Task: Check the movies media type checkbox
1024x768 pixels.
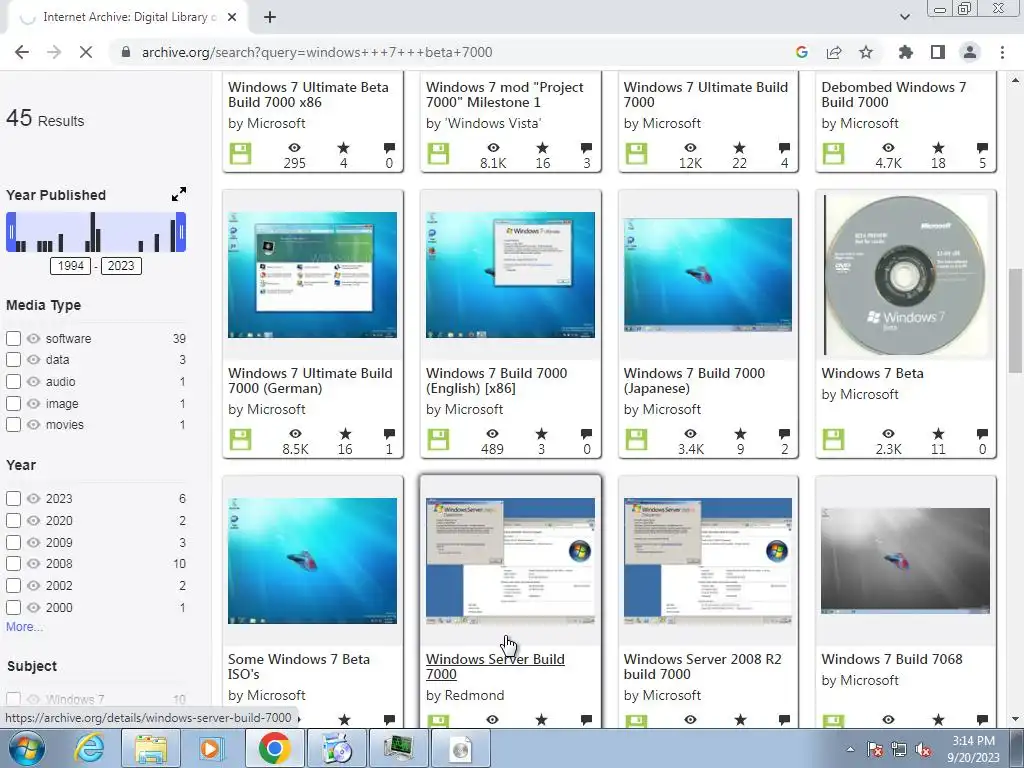Action: pos(13,424)
